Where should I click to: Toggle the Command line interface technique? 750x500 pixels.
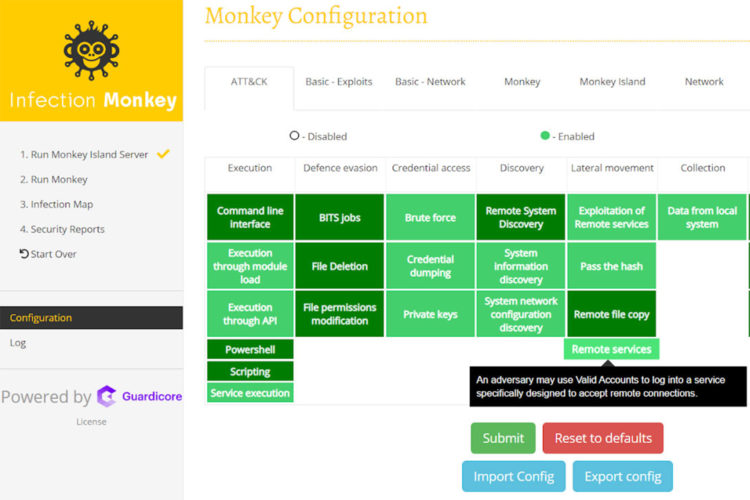pyautogui.click(x=250, y=217)
